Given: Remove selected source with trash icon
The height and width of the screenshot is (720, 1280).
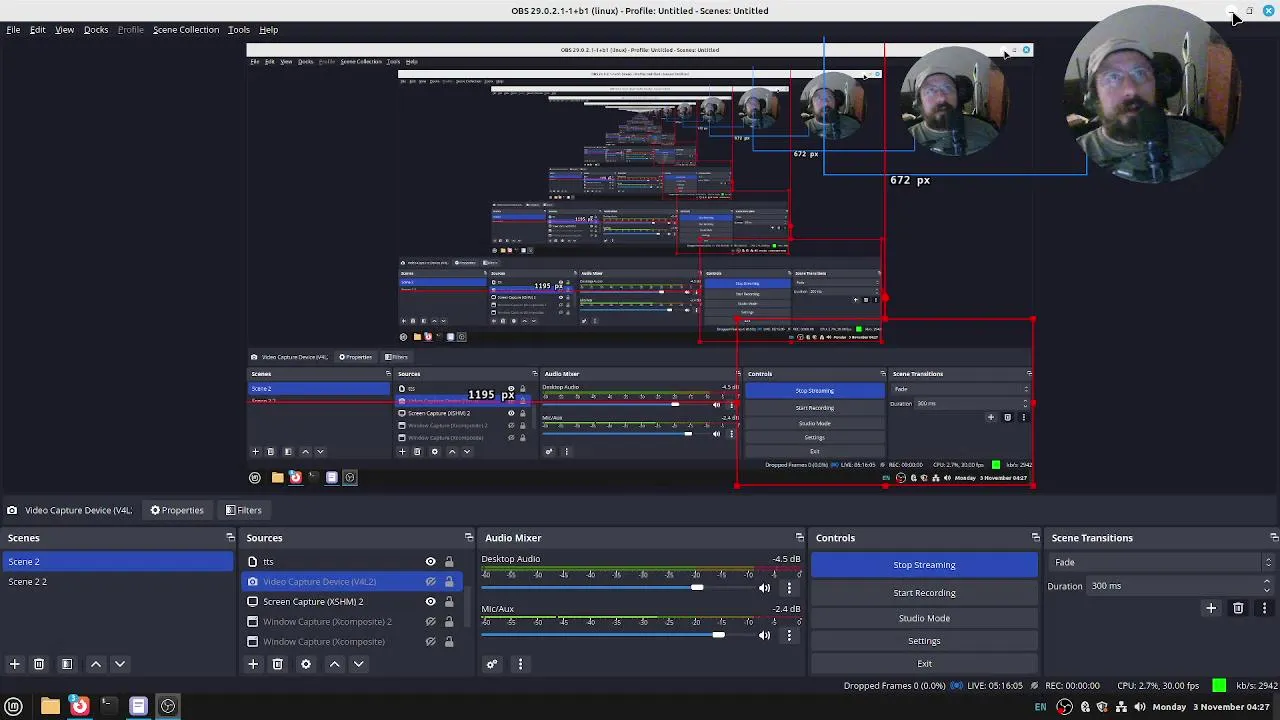Looking at the screenshot, I should (278, 664).
